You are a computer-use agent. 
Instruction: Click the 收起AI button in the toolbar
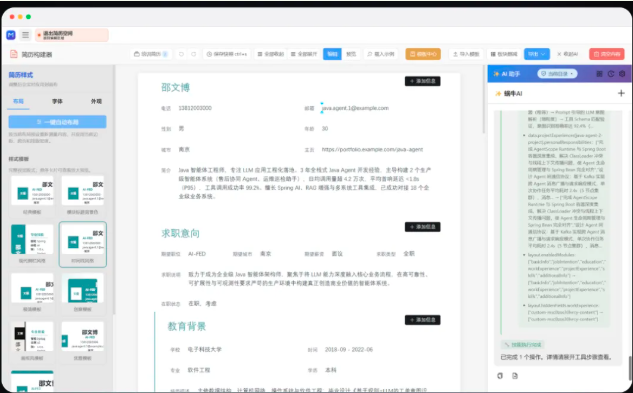point(568,54)
